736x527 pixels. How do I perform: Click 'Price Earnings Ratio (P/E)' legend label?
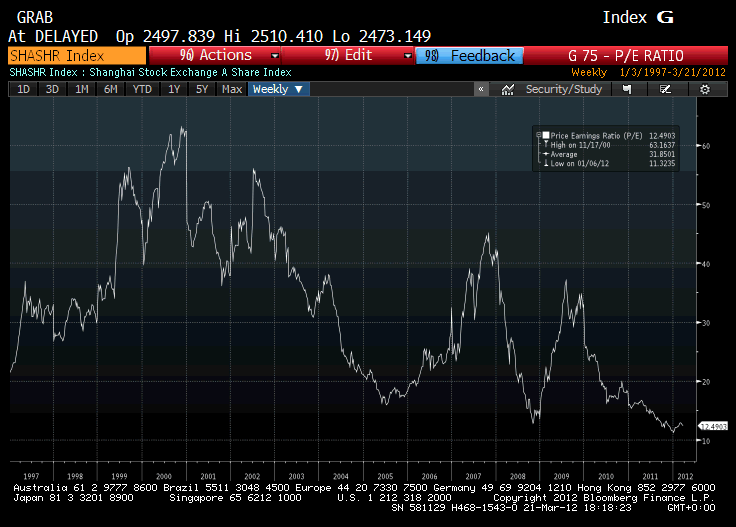596,136
